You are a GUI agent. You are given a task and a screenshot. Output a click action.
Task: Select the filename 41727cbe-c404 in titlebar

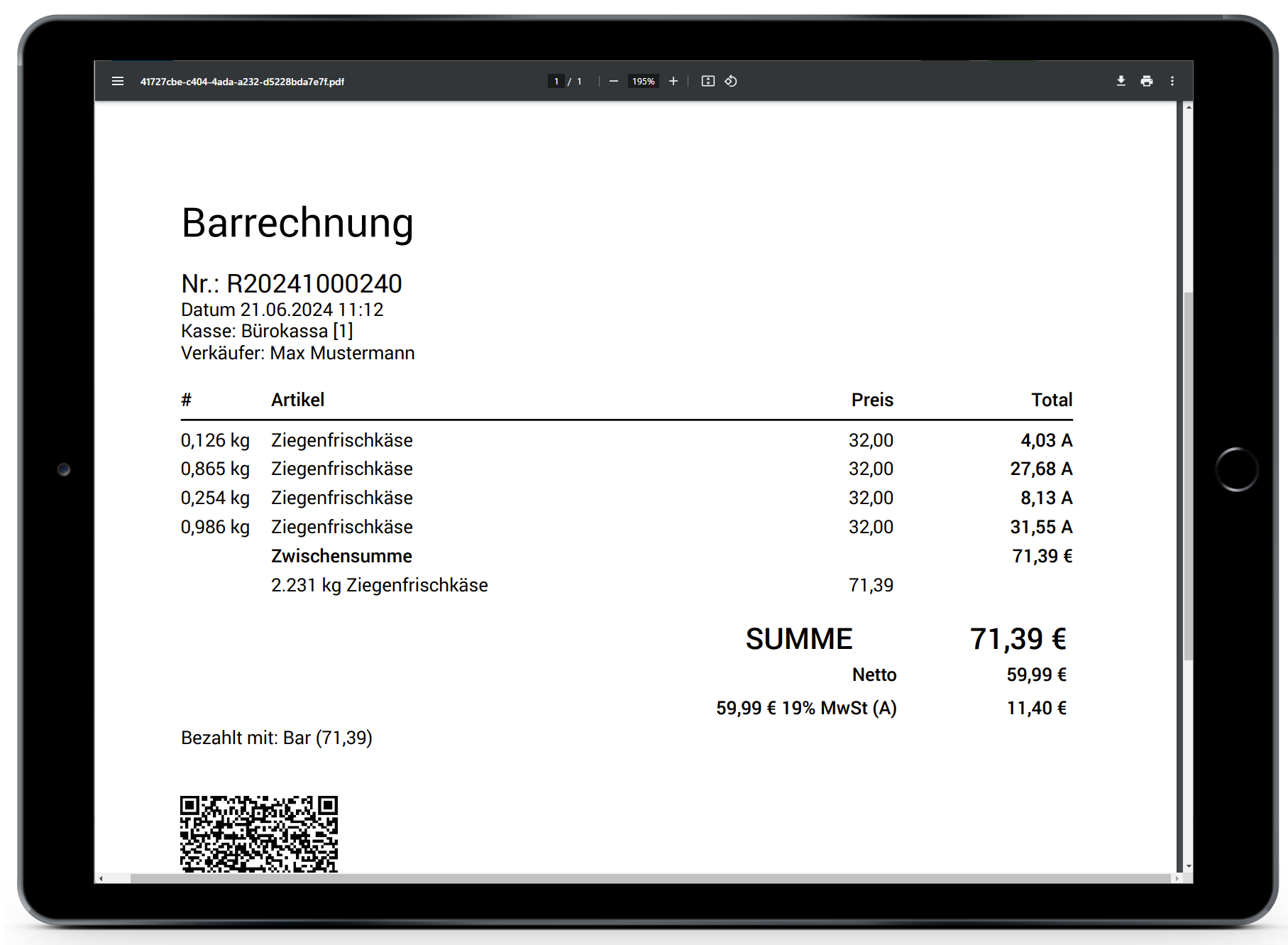point(241,81)
